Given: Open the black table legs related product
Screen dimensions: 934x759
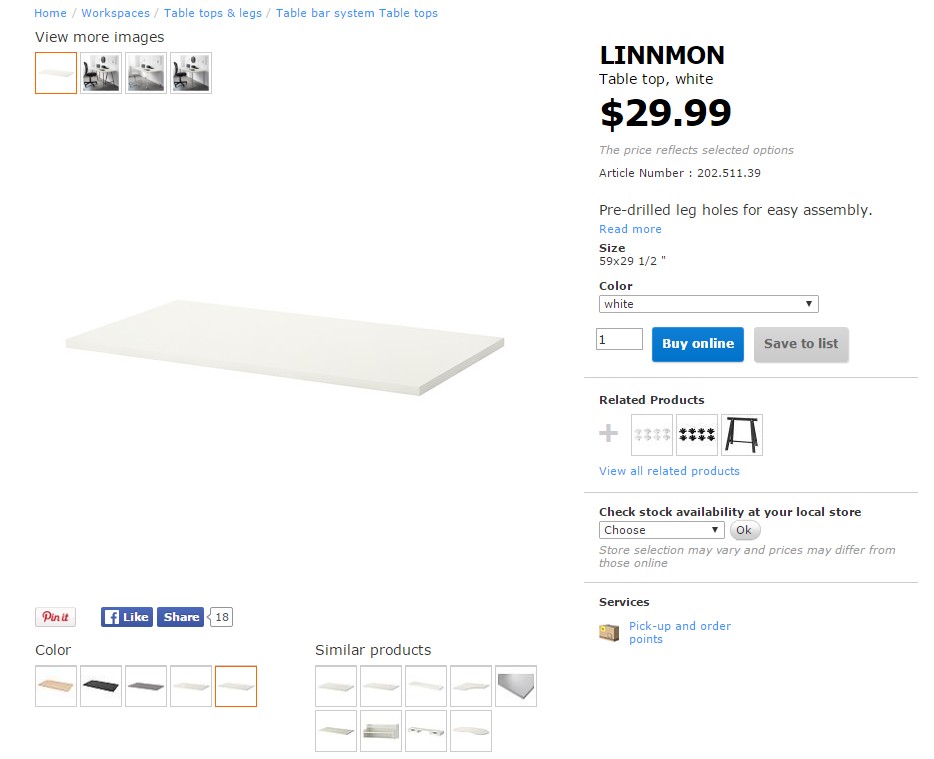Looking at the screenshot, I should click(x=697, y=435).
